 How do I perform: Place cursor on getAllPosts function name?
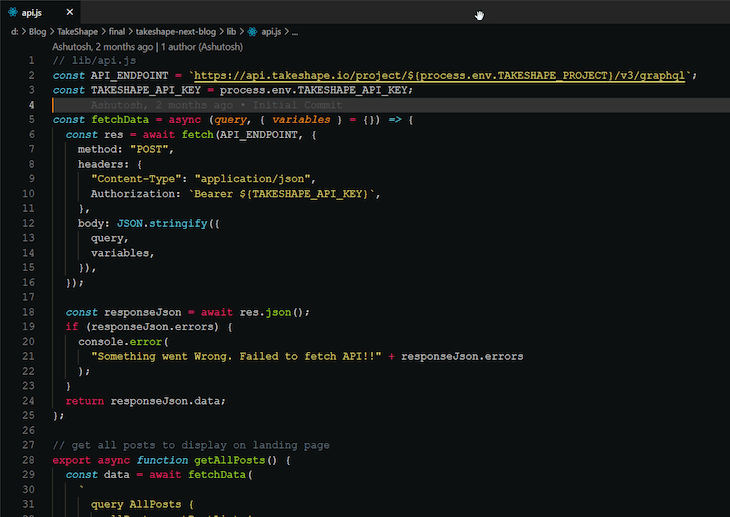coord(229,460)
